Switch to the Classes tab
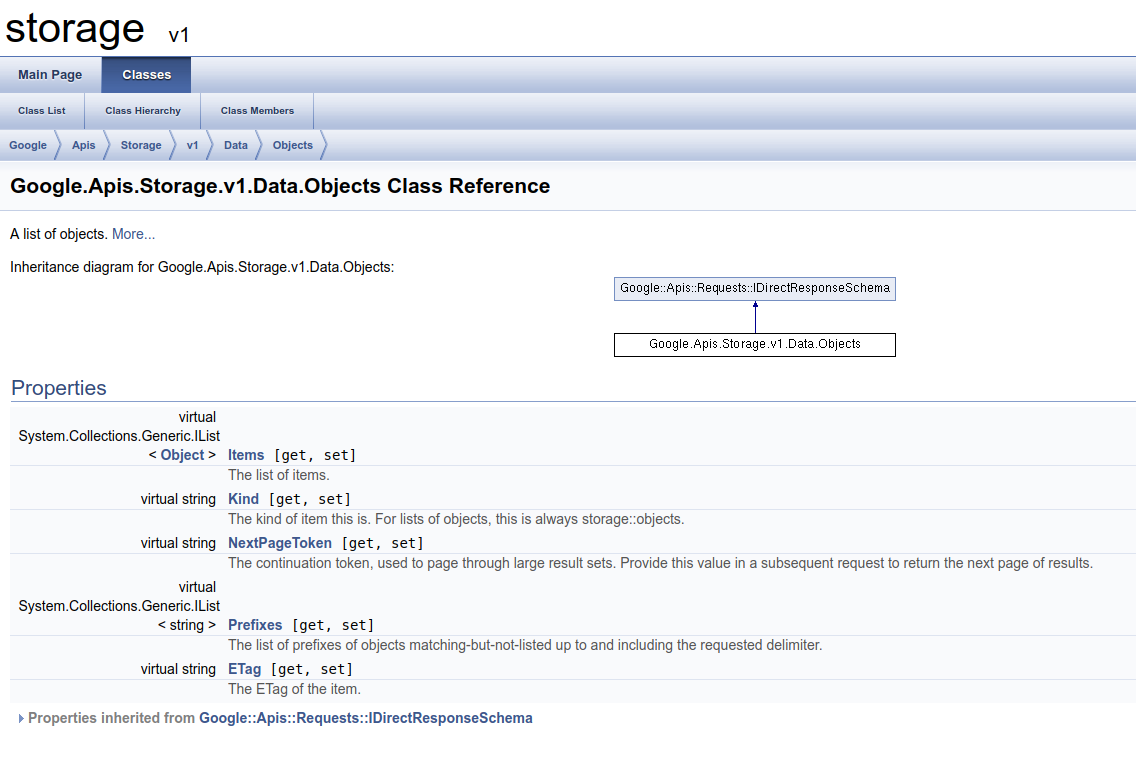The height and width of the screenshot is (758, 1136). tap(146, 74)
